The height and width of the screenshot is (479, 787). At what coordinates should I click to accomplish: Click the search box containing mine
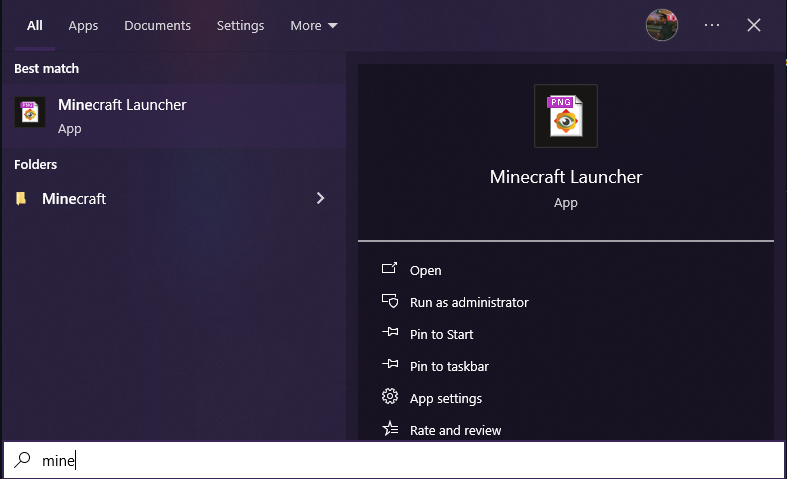coord(394,460)
